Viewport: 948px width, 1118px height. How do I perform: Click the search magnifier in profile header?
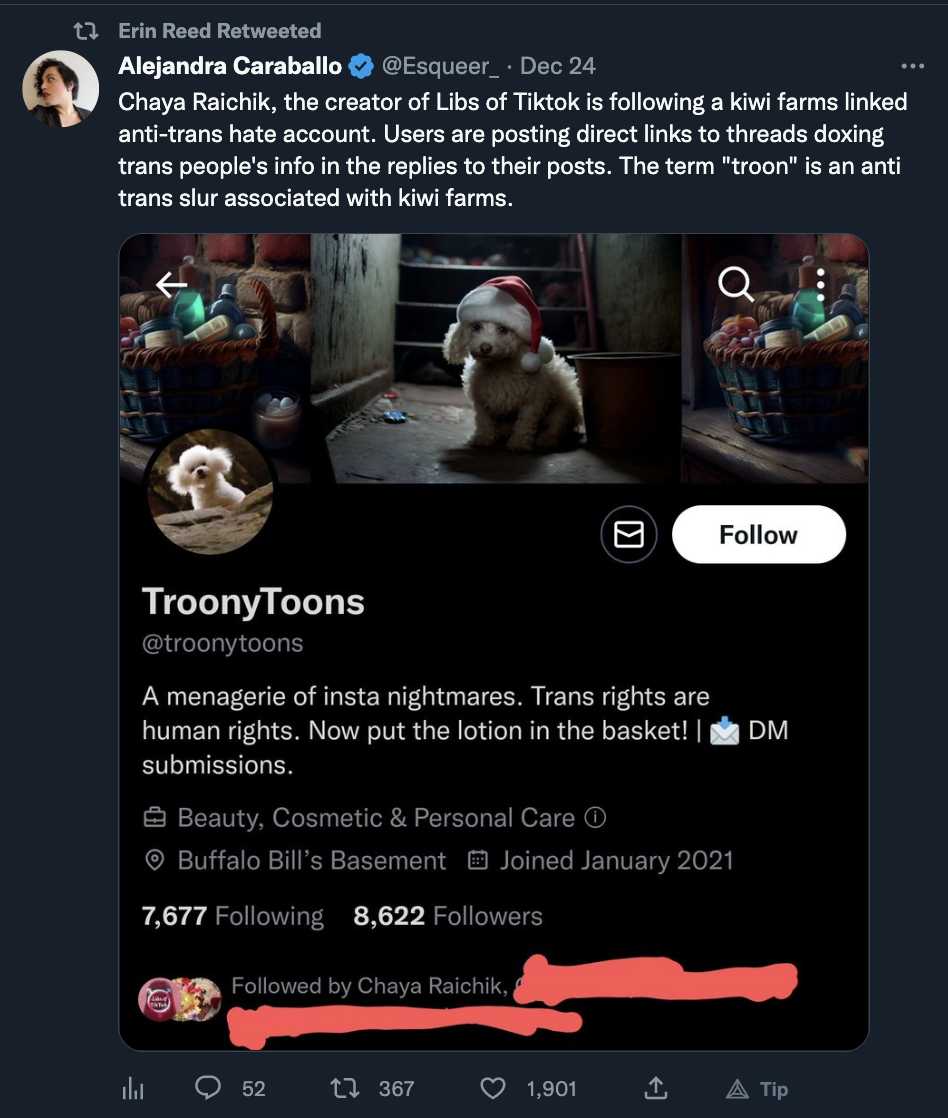[736, 286]
